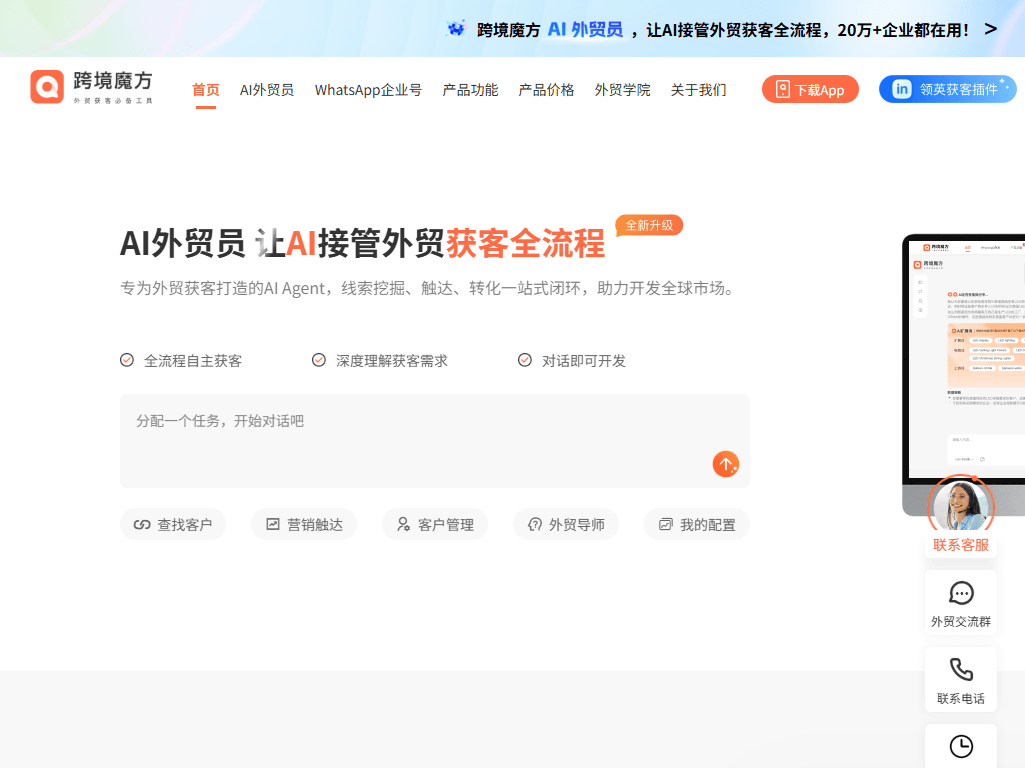Viewport: 1025px width, 768px height.
Task: Open the AI外贸员 menu item
Action: [267, 90]
